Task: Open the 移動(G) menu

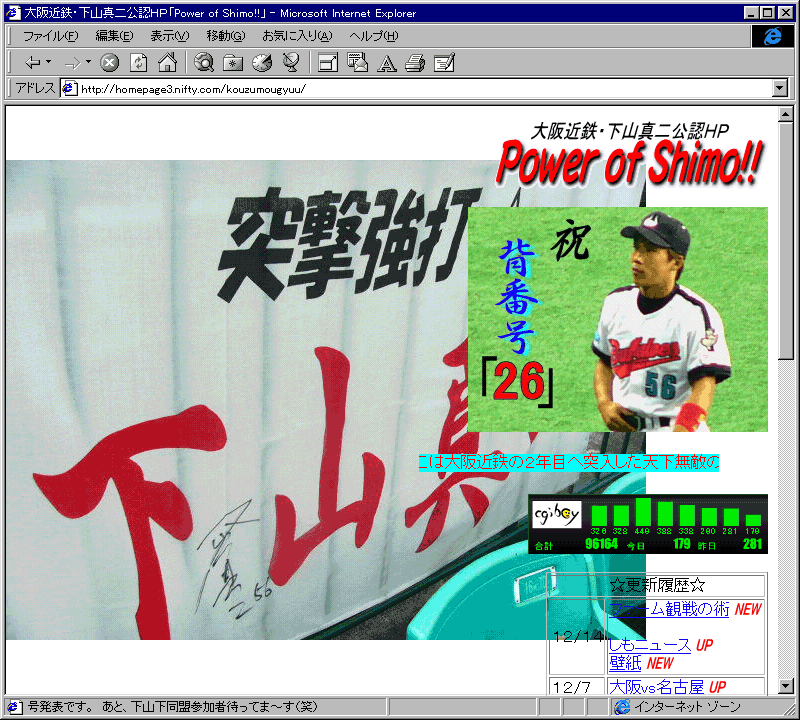Action: tap(226, 36)
